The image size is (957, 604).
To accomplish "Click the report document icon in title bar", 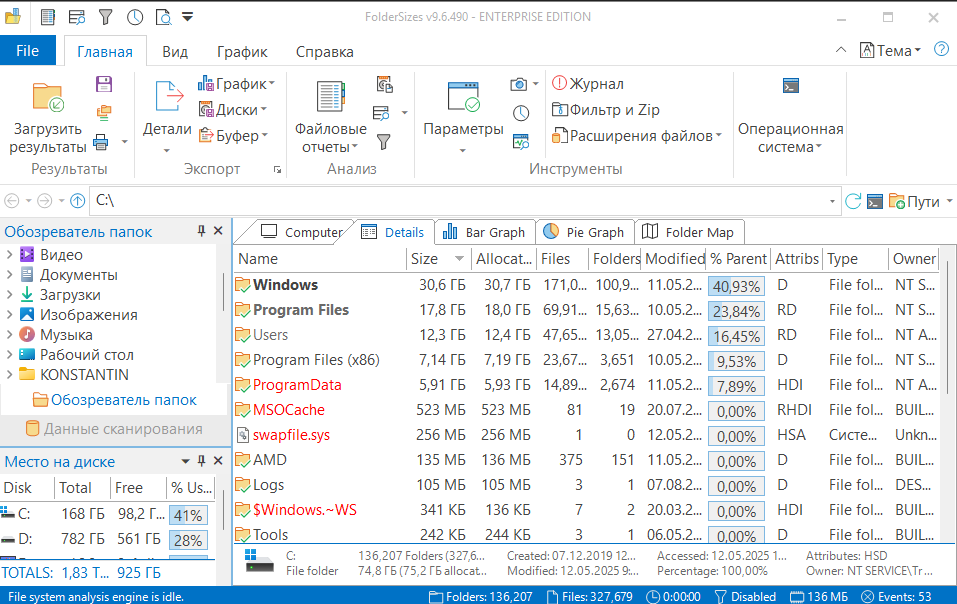I will [48, 16].
